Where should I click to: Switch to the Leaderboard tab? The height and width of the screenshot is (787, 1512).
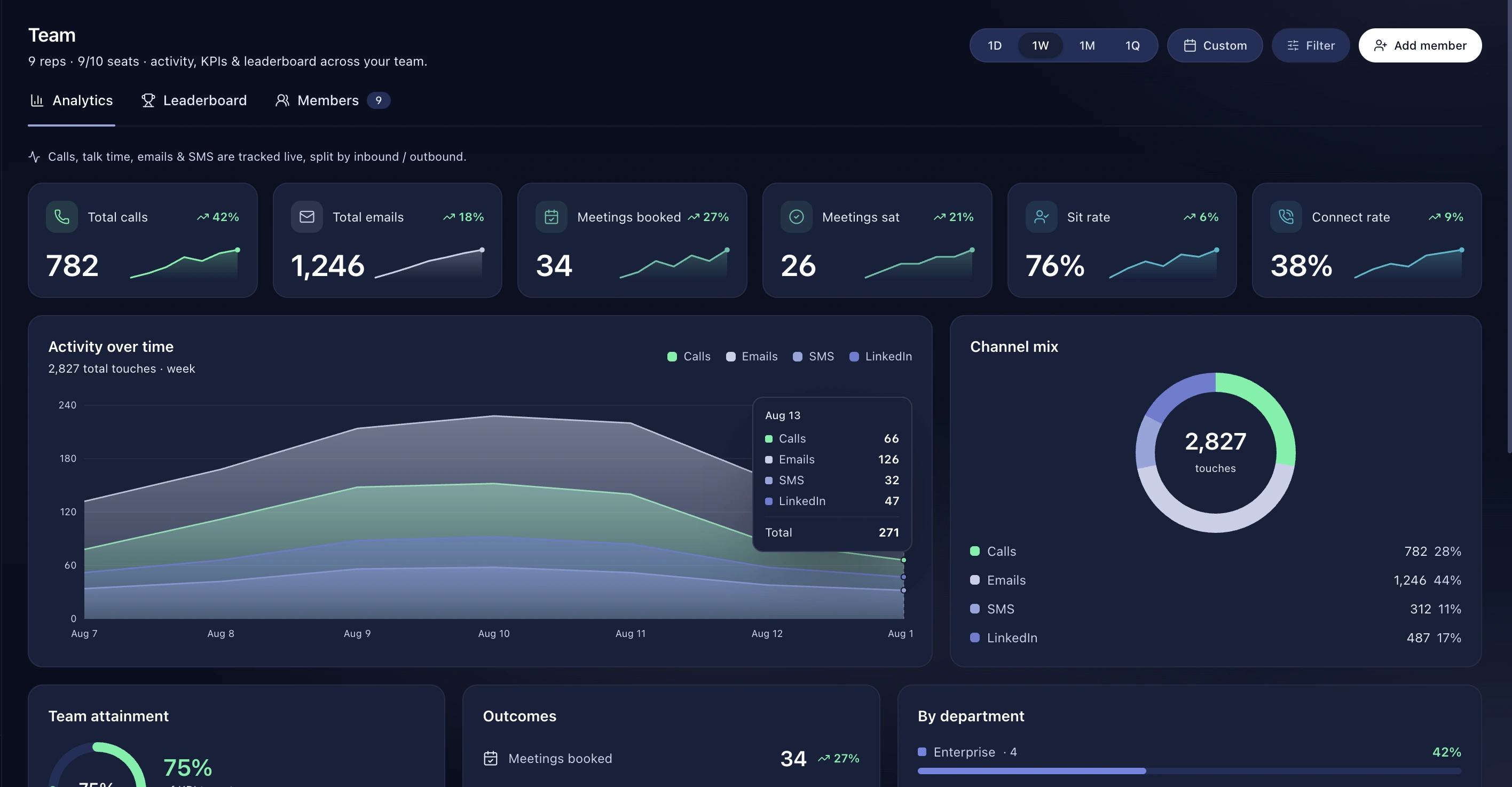[194, 100]
